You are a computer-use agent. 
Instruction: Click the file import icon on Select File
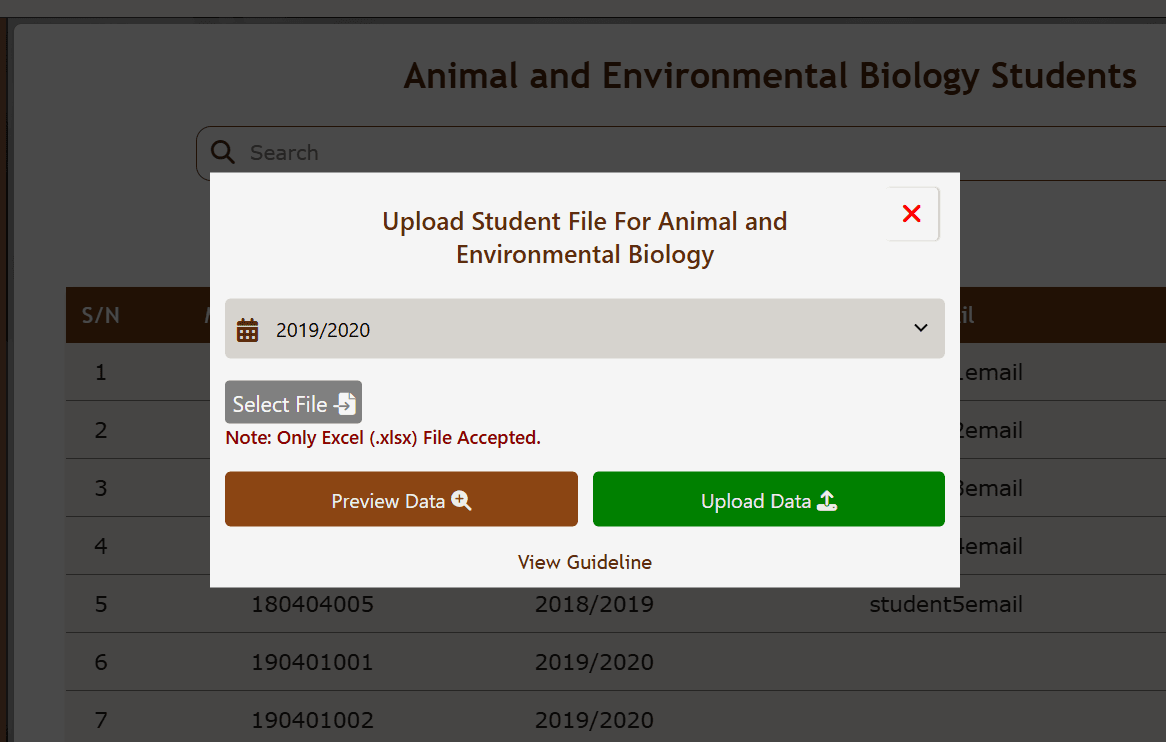coord(345,404)
